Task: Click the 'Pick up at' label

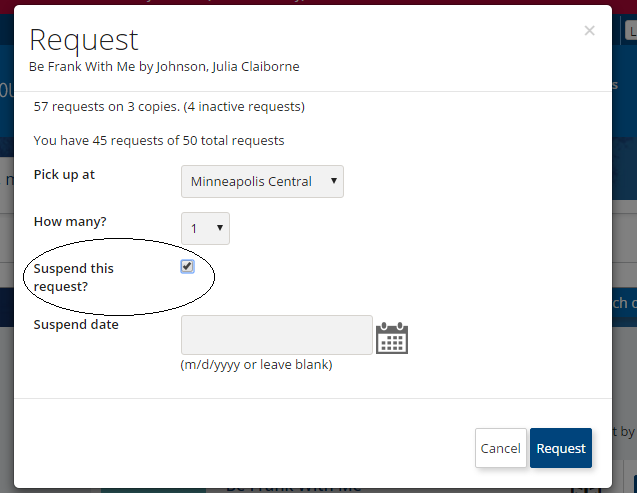Action: (x=64, y=175)
